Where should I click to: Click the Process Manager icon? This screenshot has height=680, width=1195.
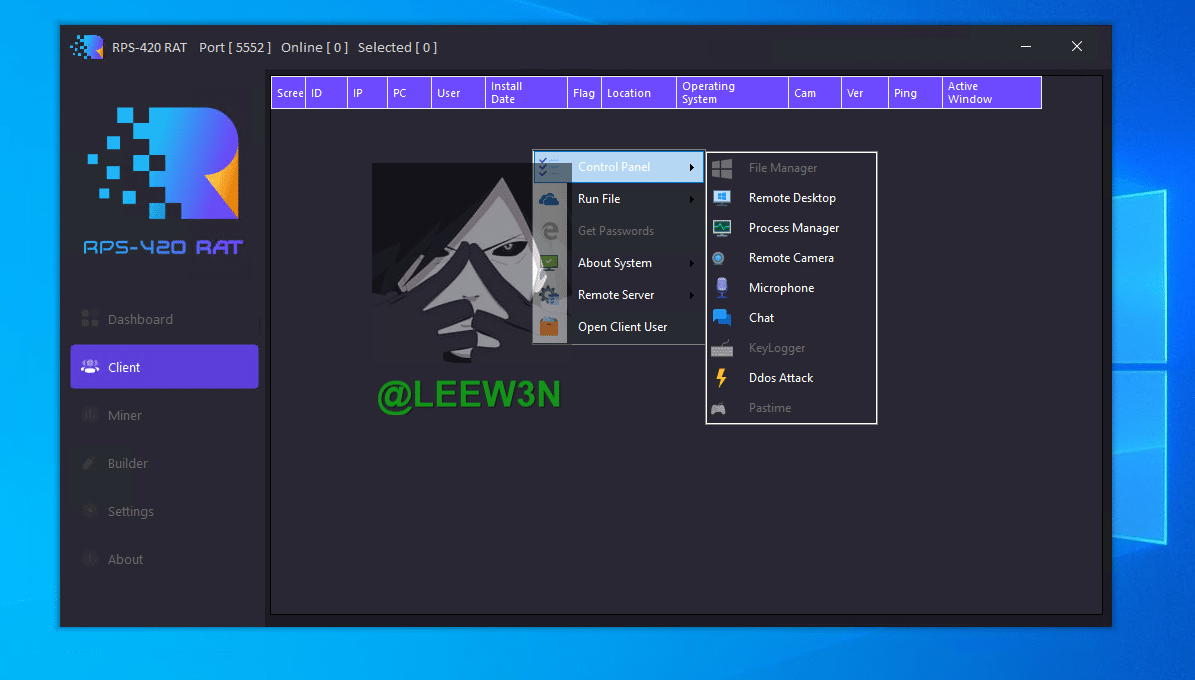tap(722, 228)
